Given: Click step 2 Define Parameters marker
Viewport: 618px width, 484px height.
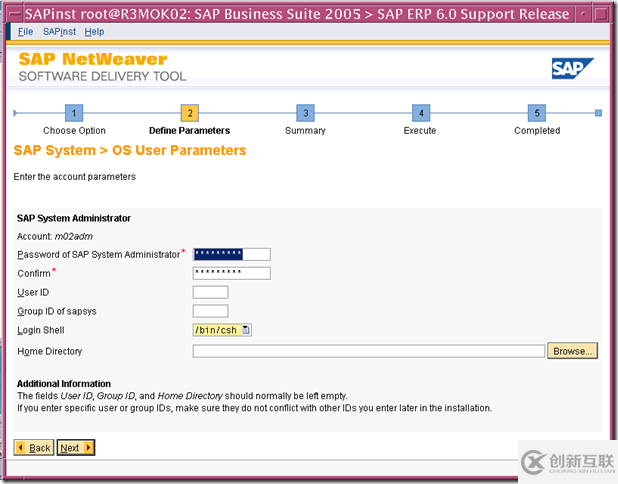Looking at the screenshot, I should 190,113.
